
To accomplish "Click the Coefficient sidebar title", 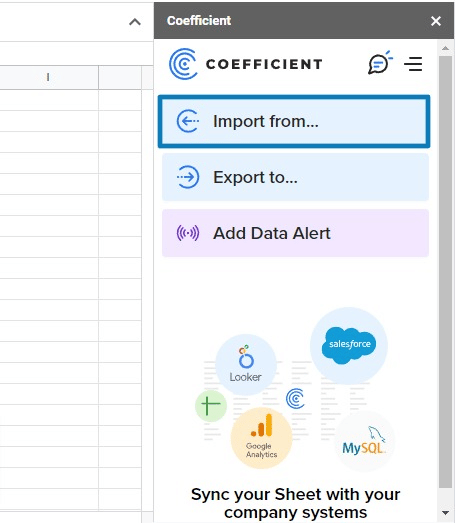I will click(x=199, y=21).
